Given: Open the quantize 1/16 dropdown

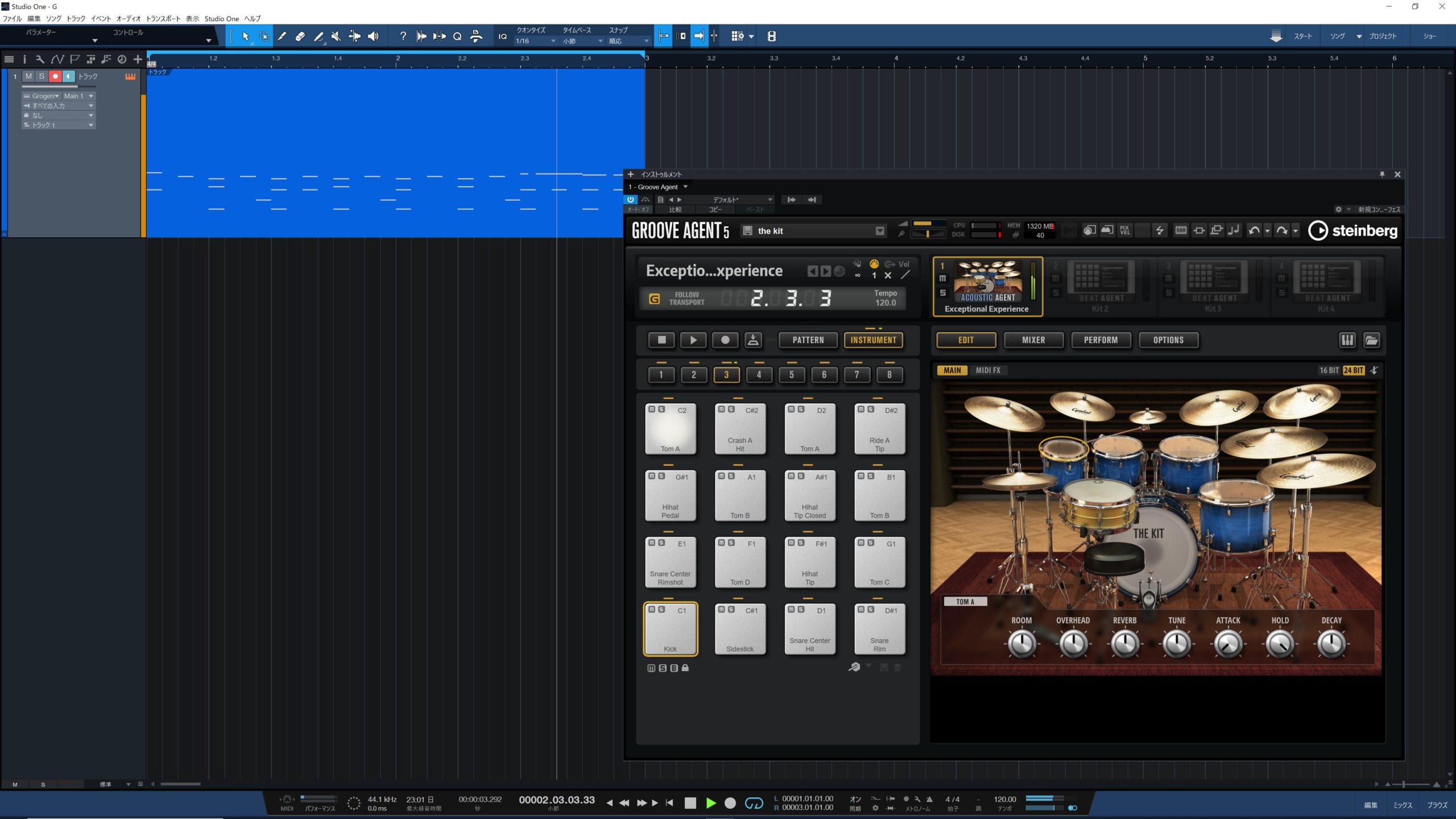Looking at the screenshot, I should click(535, 41).
